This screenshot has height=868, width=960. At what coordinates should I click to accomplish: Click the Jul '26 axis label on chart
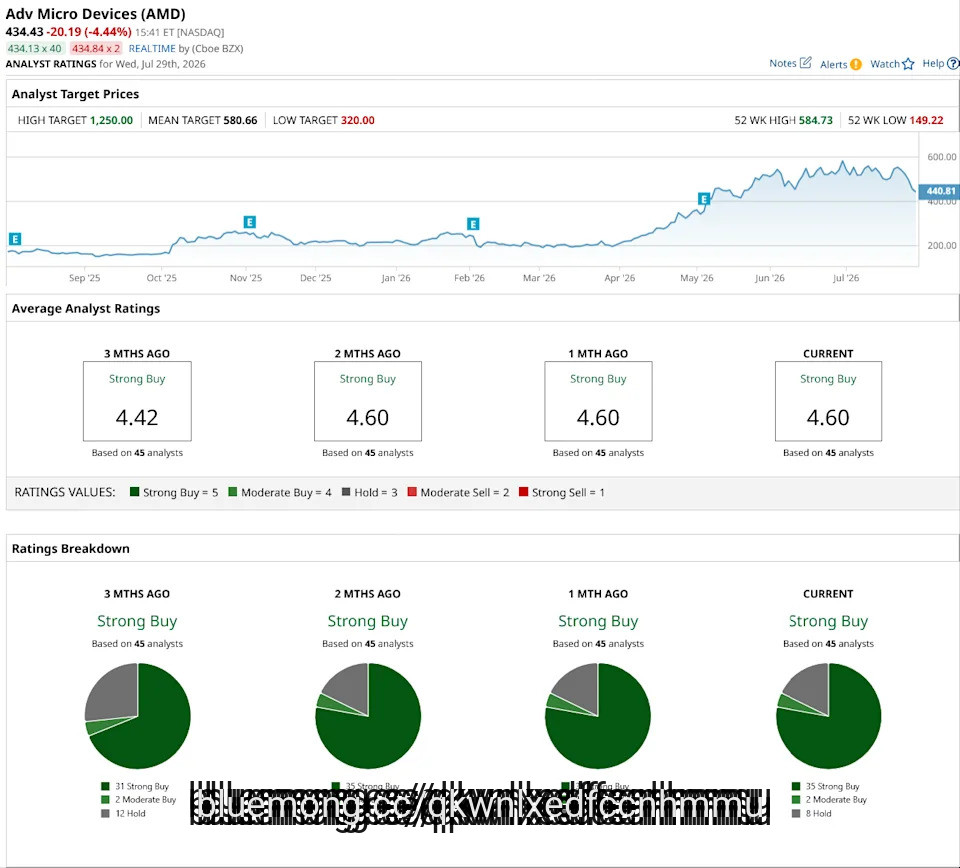point(846,278)
